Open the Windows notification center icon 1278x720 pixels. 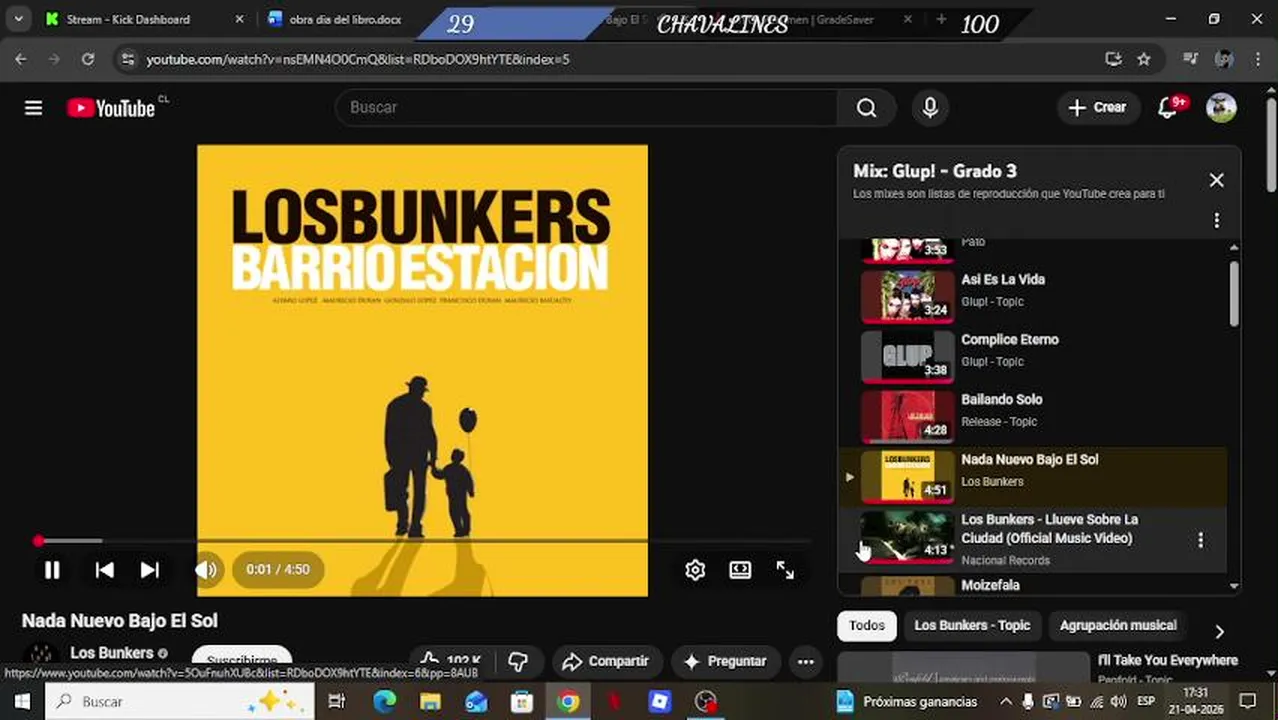[x=1248, y=701]
